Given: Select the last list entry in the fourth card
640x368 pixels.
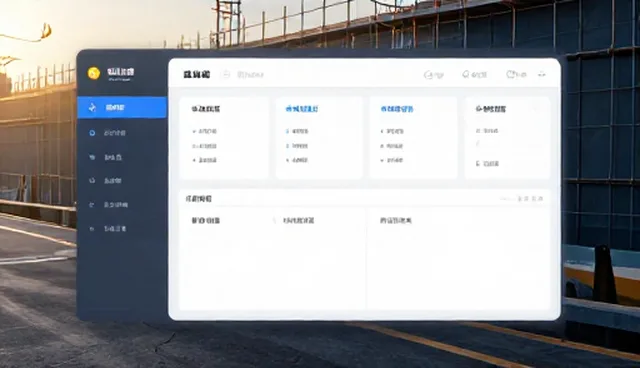Looking at the screenshot, I should coord(487,164).
